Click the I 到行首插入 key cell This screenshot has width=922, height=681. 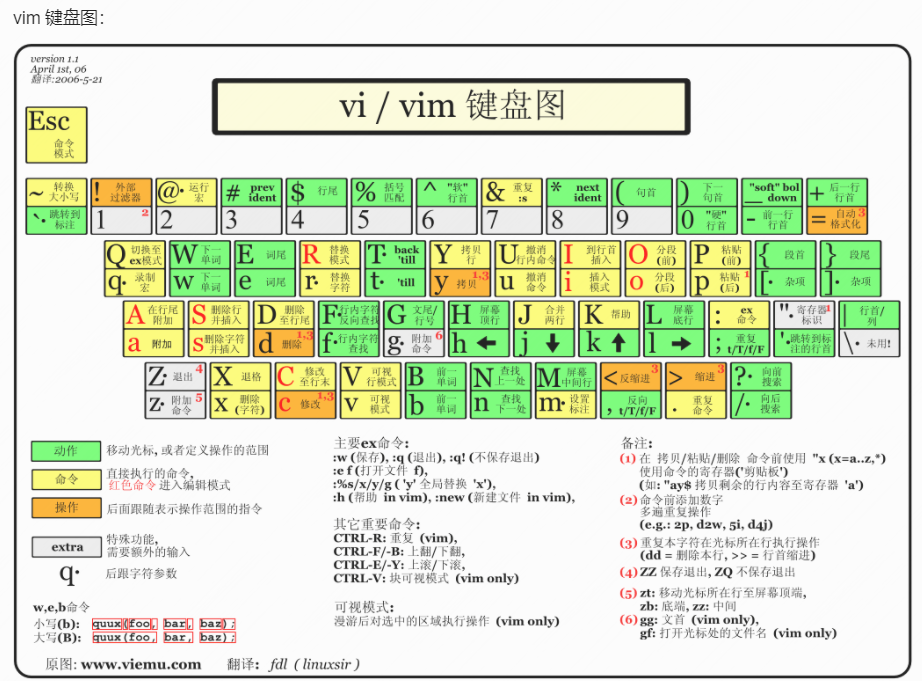[590, 255]
